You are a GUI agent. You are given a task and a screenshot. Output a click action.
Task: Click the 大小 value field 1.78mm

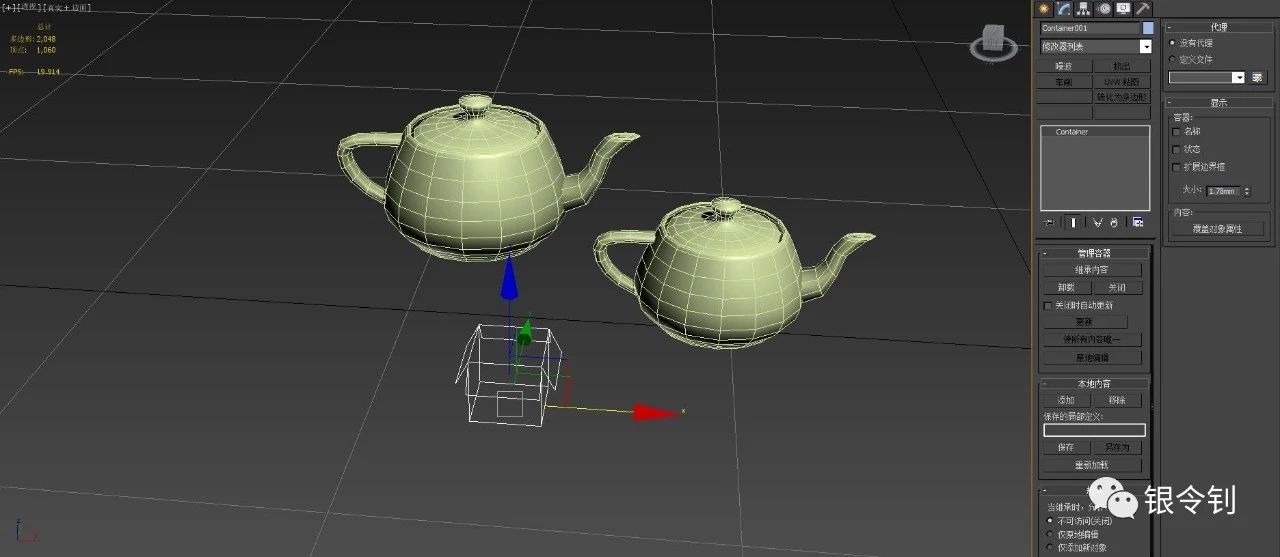point(1223,190)
